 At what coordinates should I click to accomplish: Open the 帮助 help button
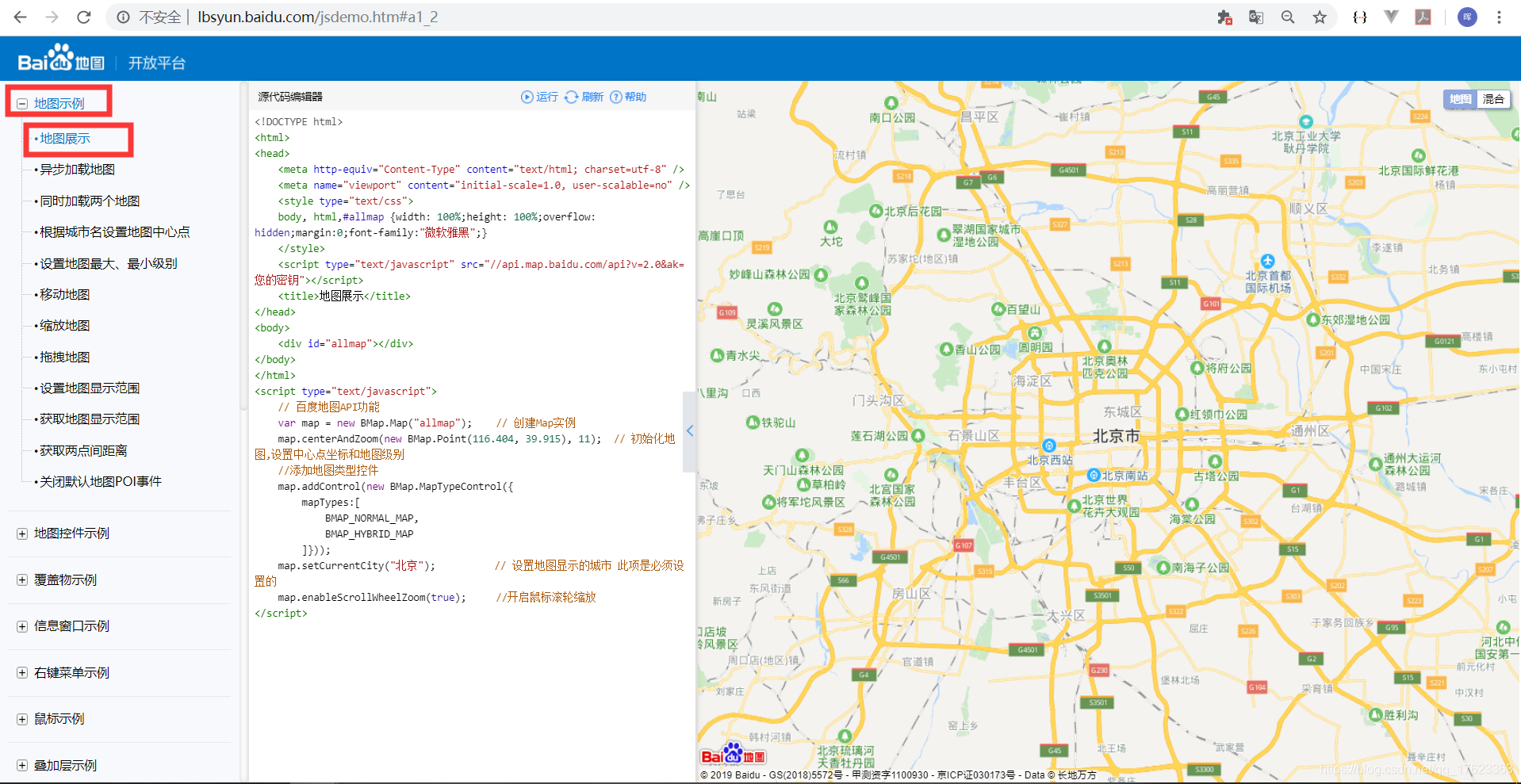[628, 97]
